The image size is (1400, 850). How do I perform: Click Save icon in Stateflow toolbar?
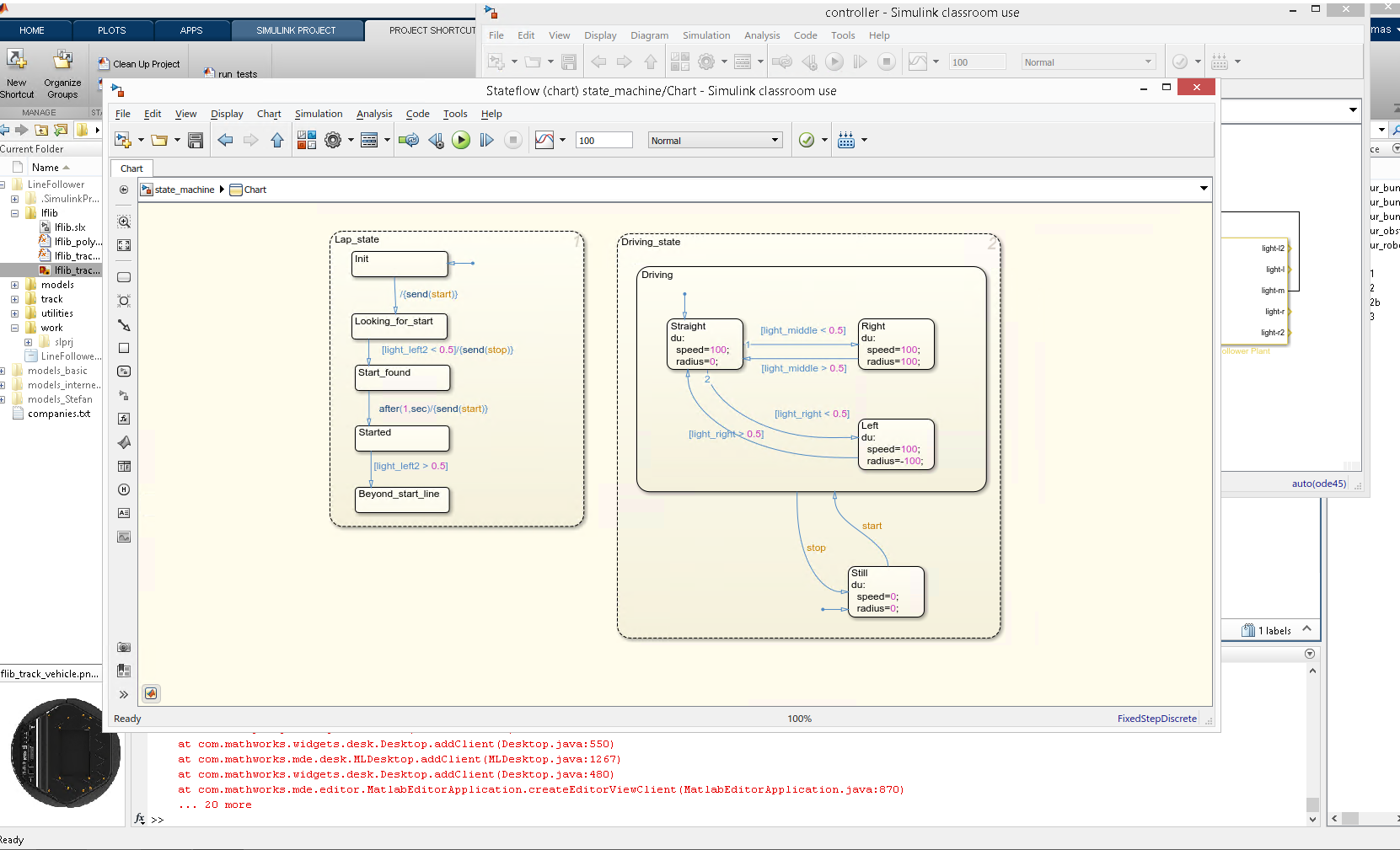click(196, 141)
